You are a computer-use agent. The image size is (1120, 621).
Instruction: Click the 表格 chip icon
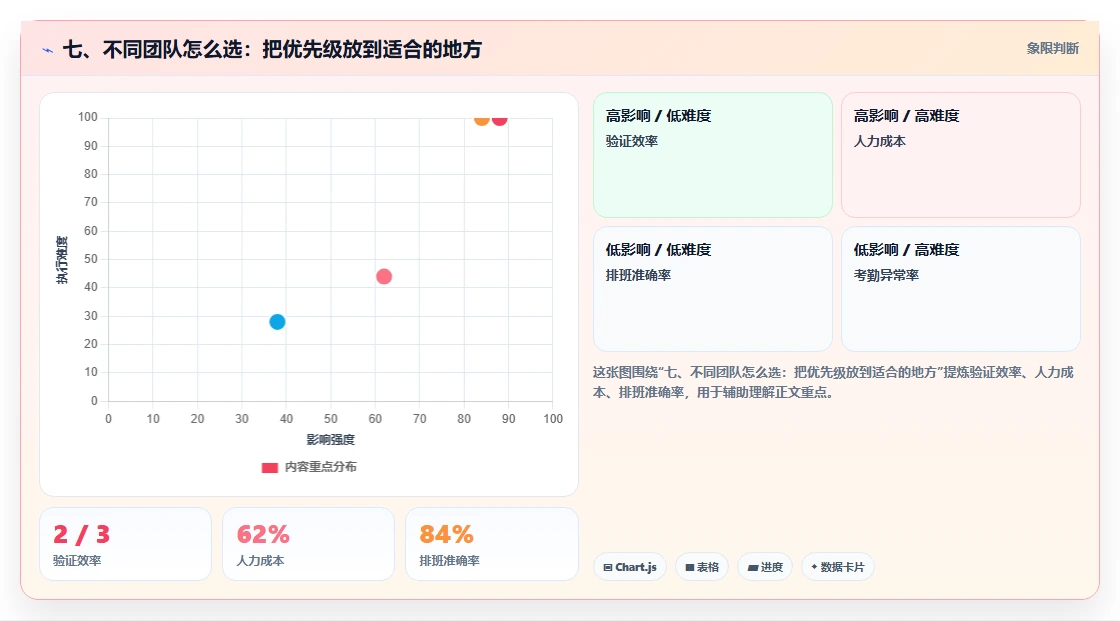(690, 567)
